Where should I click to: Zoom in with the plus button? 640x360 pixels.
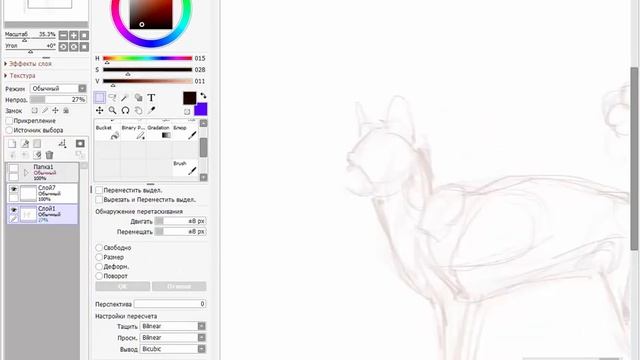click(x=73, y=36)
